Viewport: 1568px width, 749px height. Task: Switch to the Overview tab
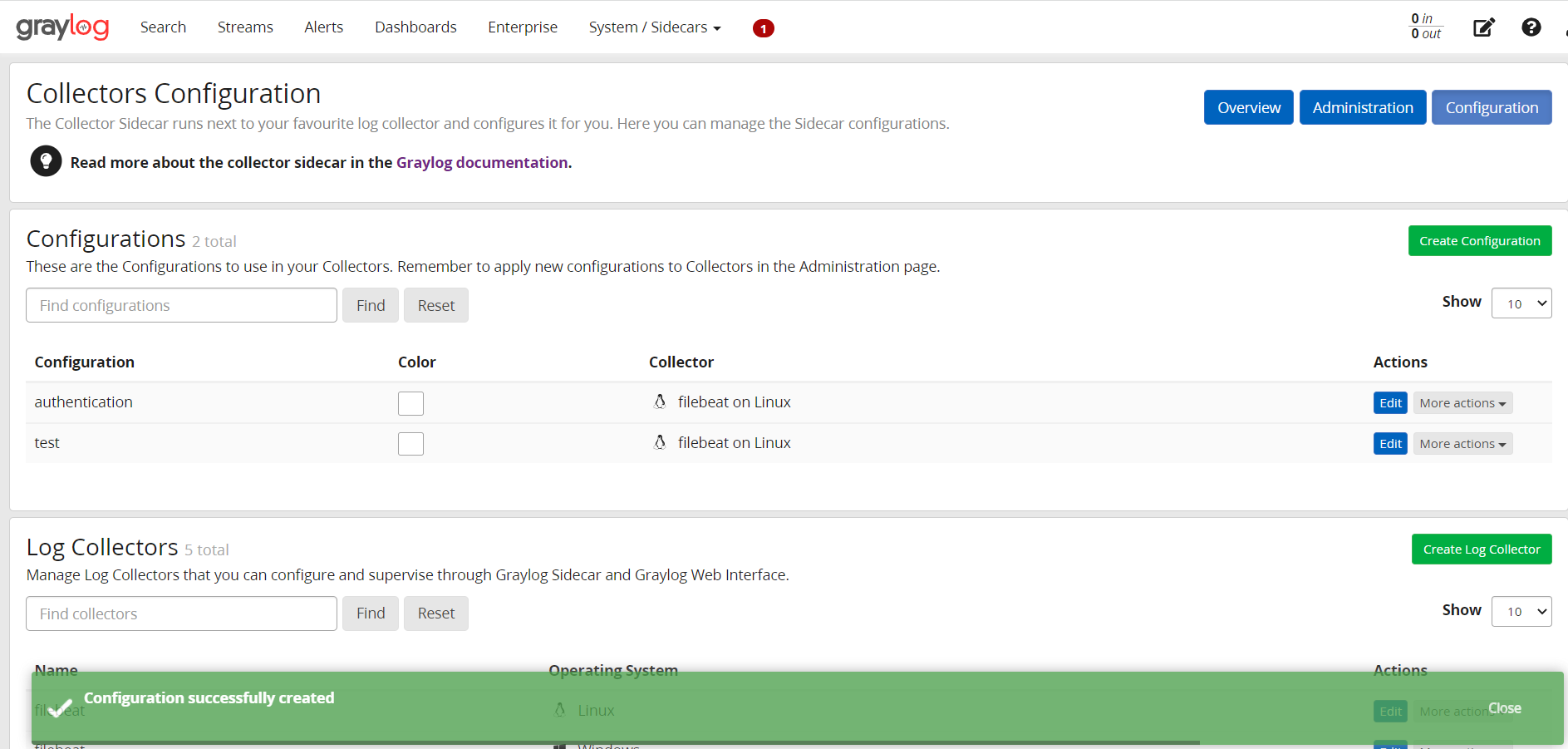1248,107
